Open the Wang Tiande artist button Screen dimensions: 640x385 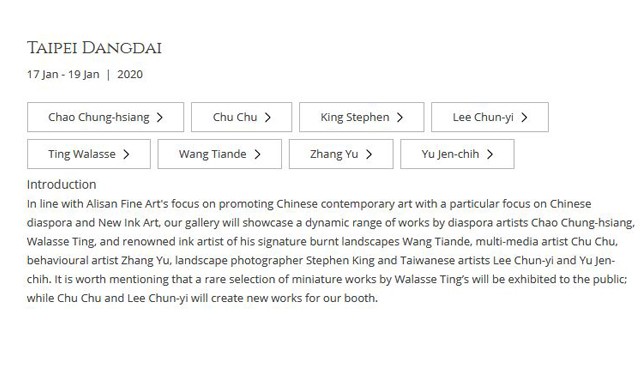pyautogui.click(x=220, y=154)
